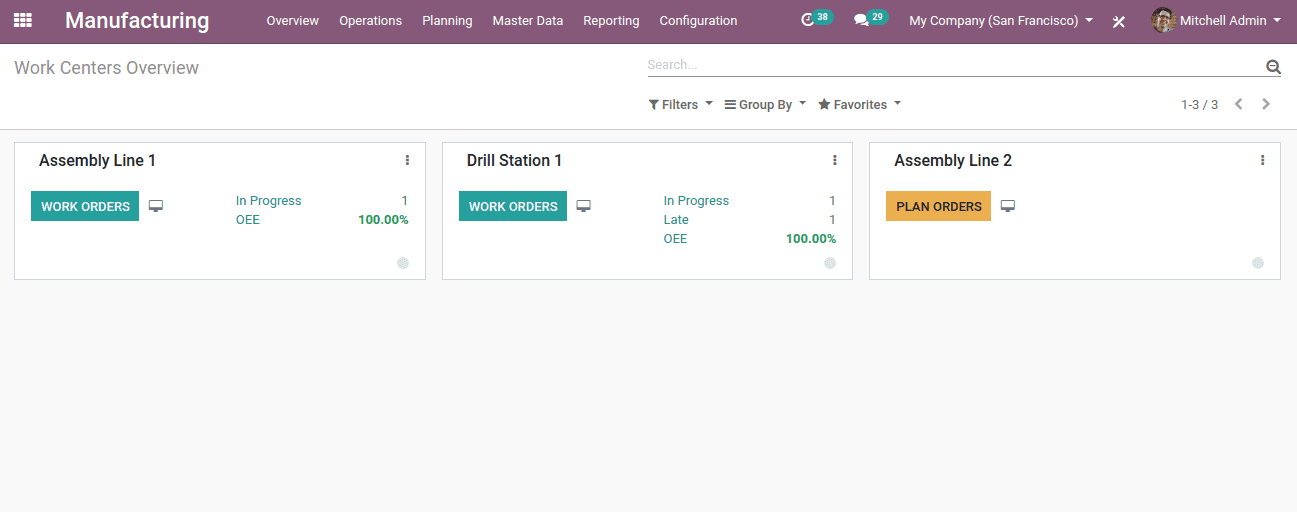Click monitor icon on Assembly Line 1
Image resolution: width=1297 pixels, height=512 pixels.
coord(156,206)
